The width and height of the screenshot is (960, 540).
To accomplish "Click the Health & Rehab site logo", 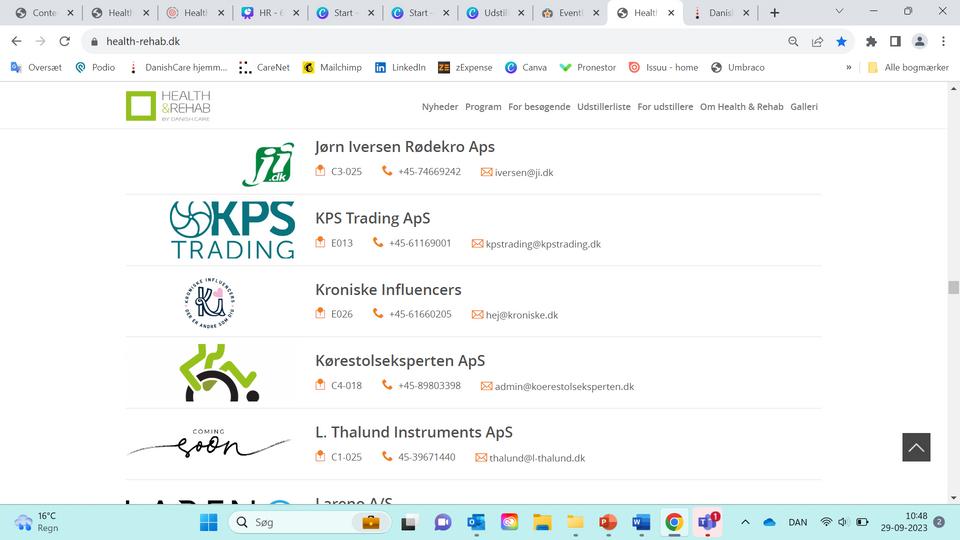I will 168,106.
